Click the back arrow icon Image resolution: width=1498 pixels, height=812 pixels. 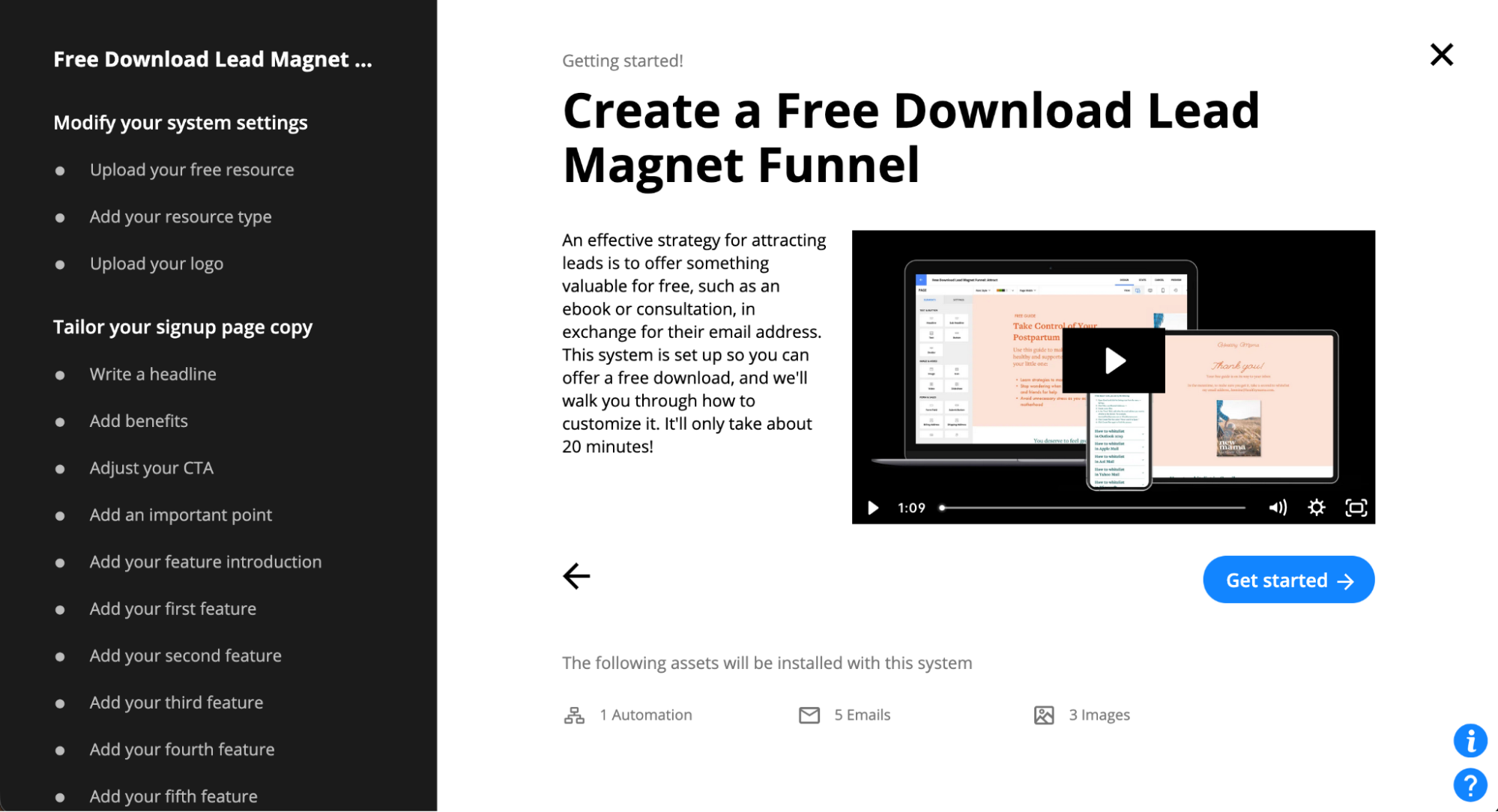click(x=576, y=576)
